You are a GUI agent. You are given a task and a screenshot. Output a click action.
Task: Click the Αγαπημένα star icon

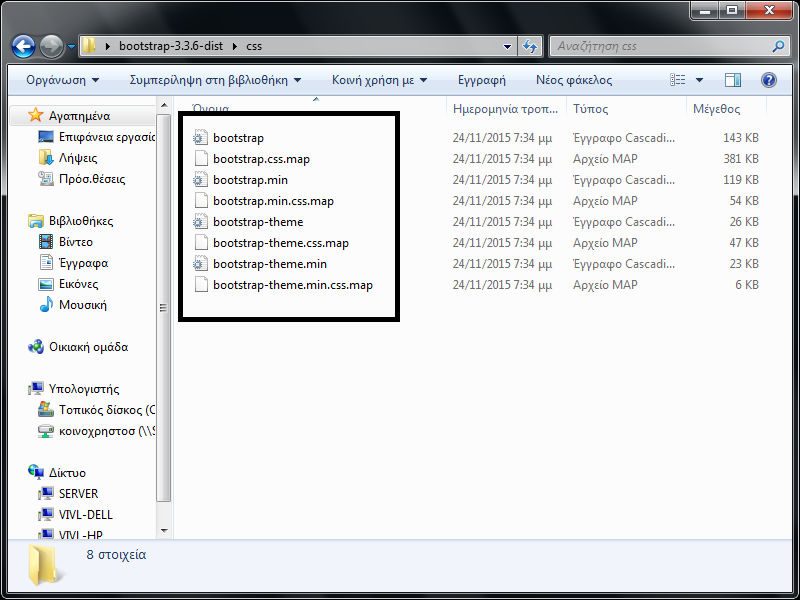pos(35,115)
